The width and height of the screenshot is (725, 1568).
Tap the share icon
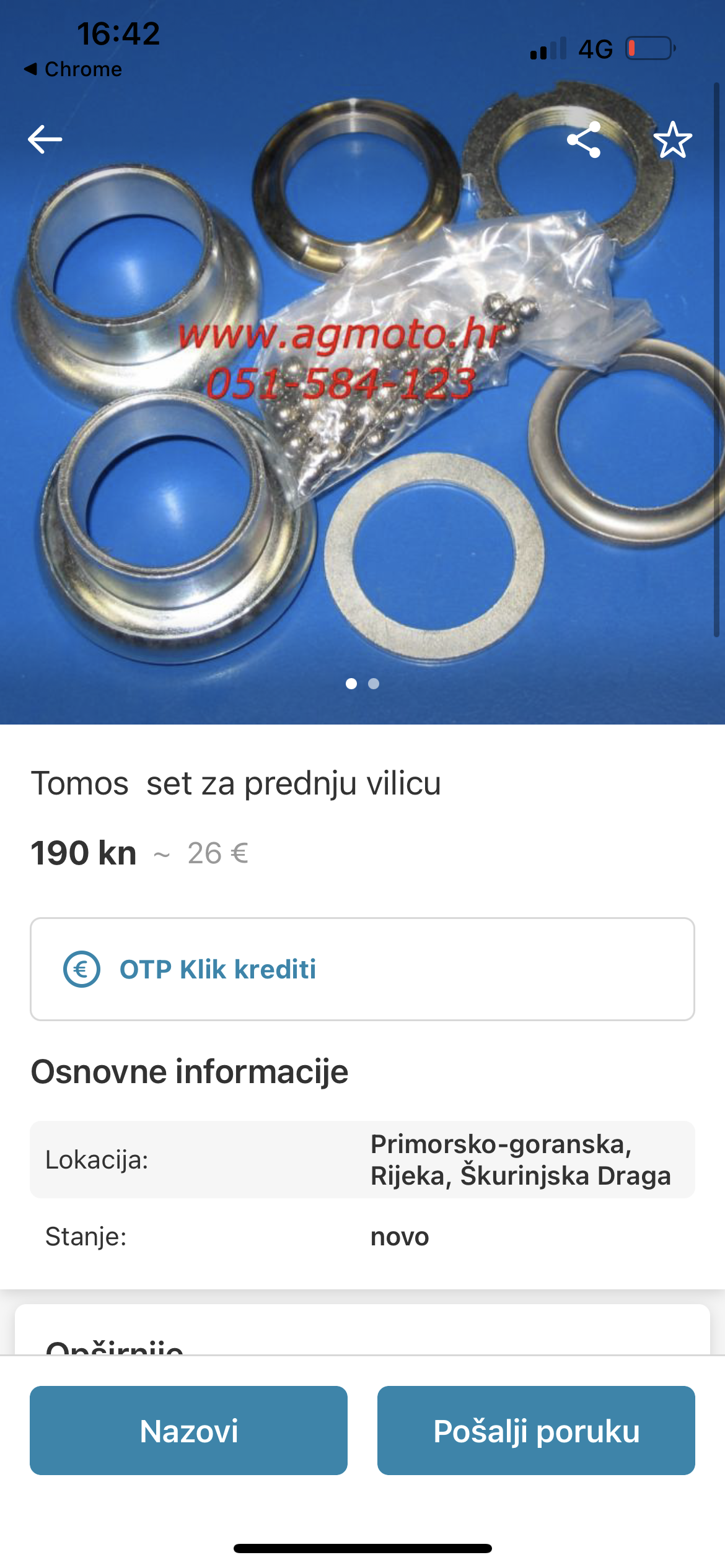click(584, 139)
